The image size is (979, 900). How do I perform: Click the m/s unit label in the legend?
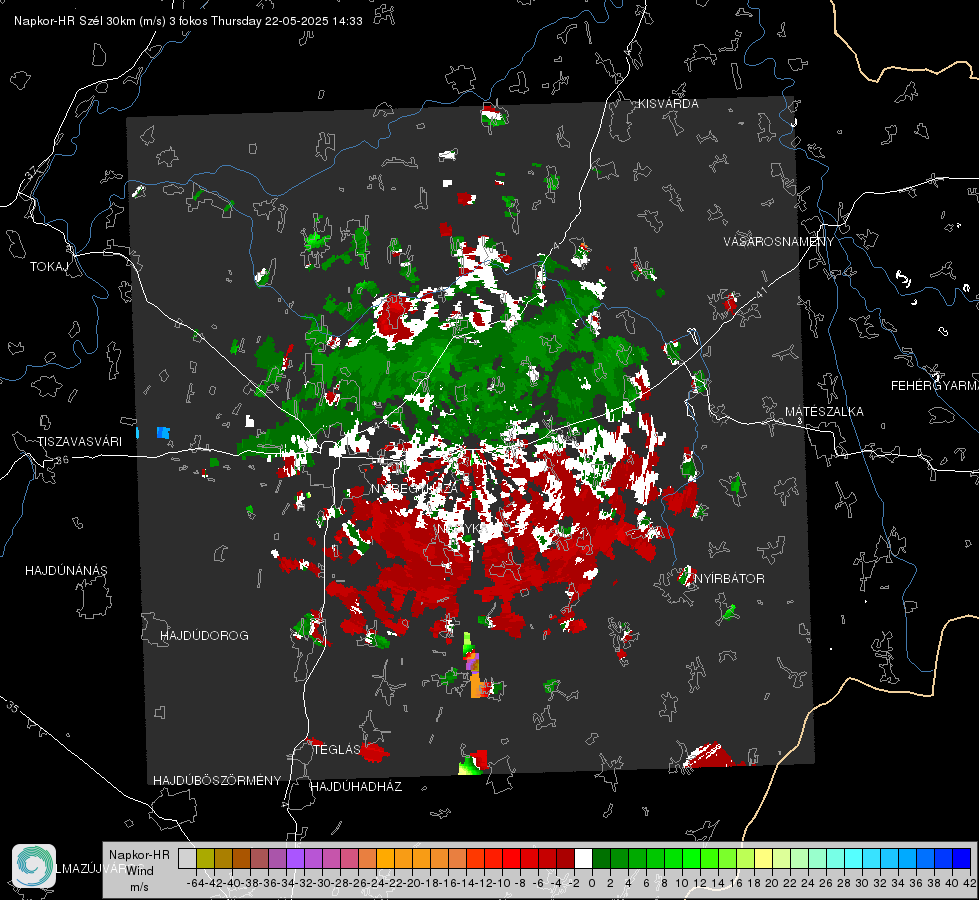pyautogui.click(x=139, y=886)
